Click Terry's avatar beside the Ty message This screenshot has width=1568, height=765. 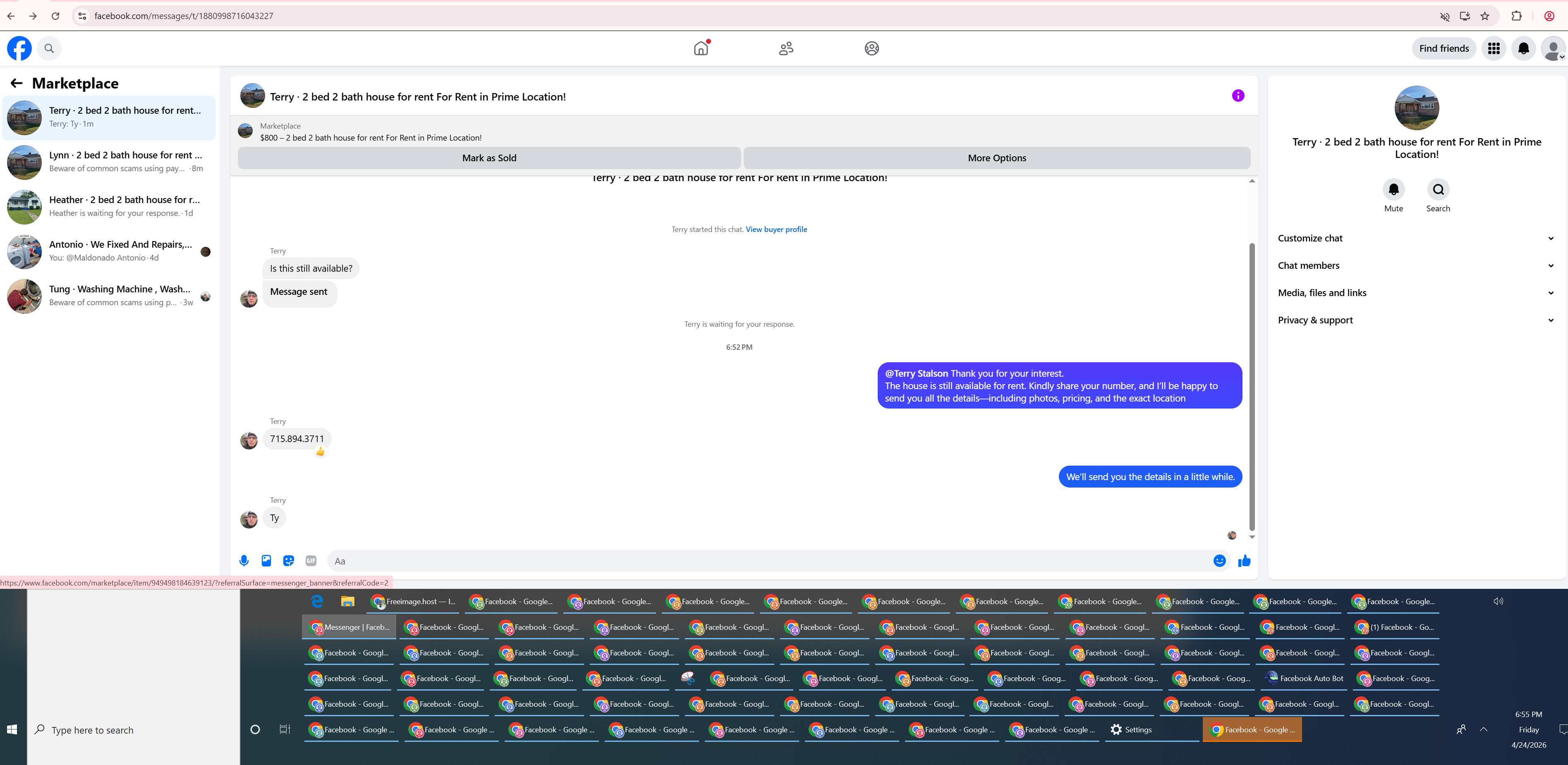tap(249, 519)
